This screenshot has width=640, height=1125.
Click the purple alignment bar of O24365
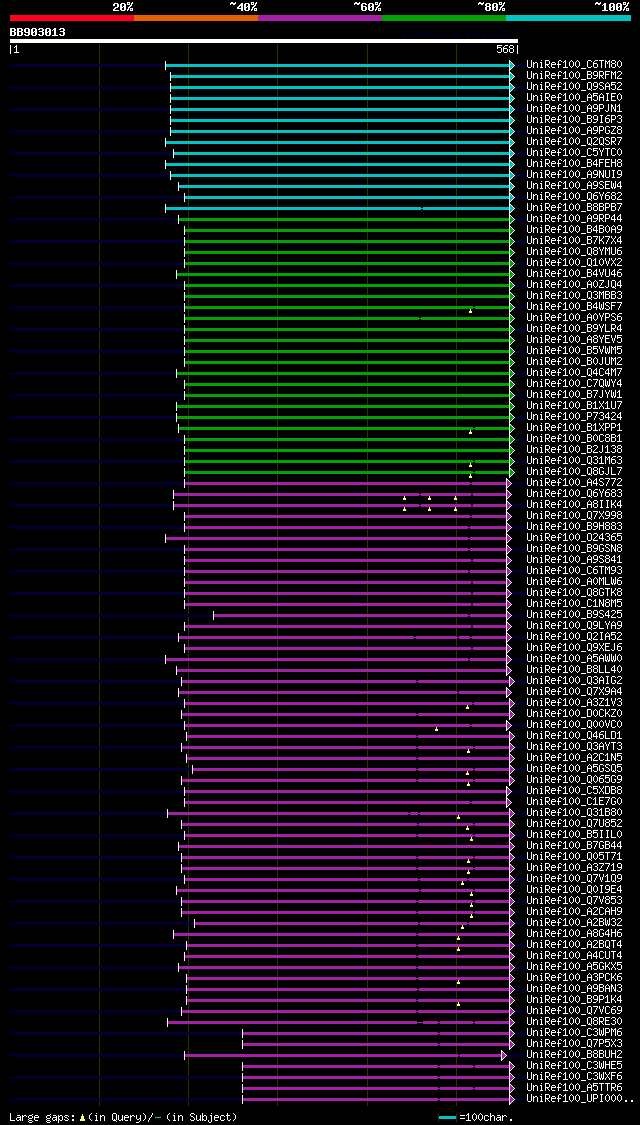click(x=336, y=537)
